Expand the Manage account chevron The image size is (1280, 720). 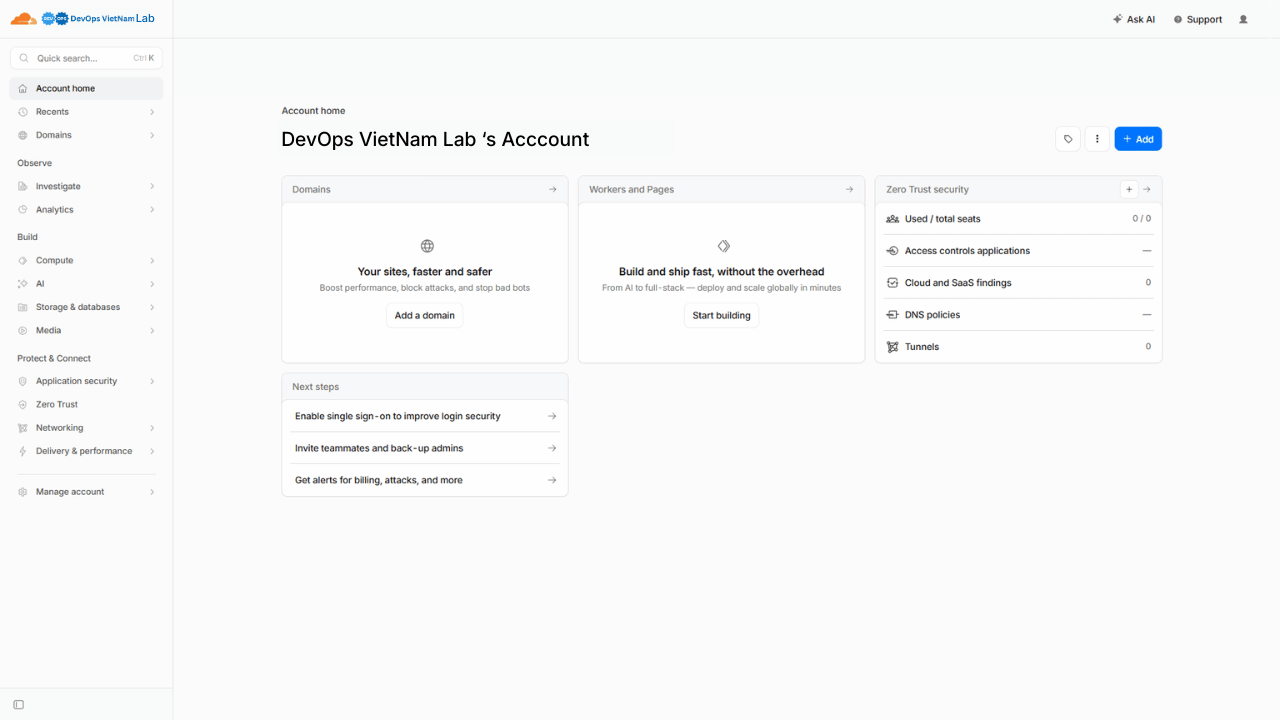click(152, 492)
